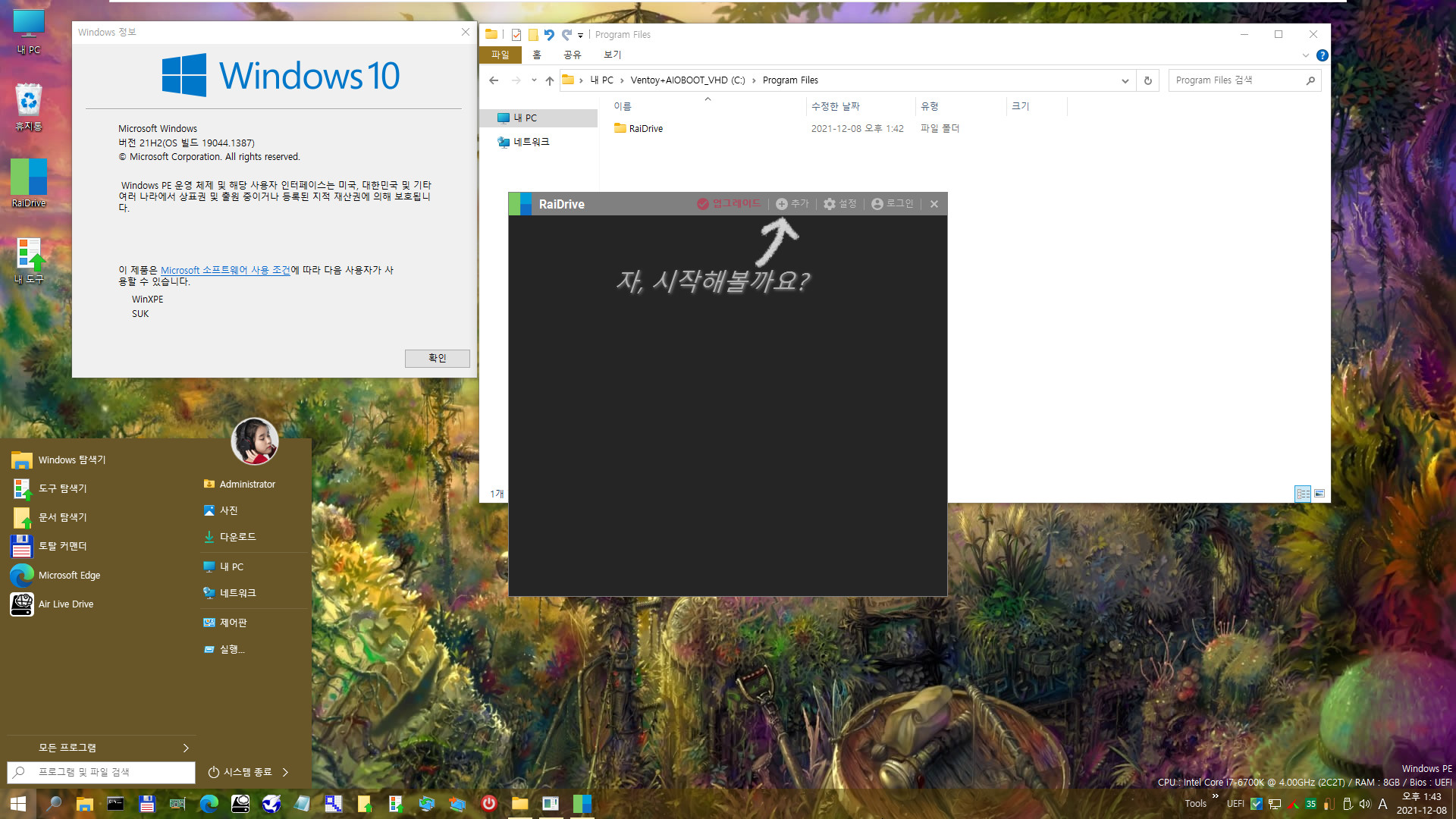Image resolution: width=1456 pixels, height=819 pixels.
Task: Click 확인 button in Windows 정보 dialog
Action: coord(437,358)
